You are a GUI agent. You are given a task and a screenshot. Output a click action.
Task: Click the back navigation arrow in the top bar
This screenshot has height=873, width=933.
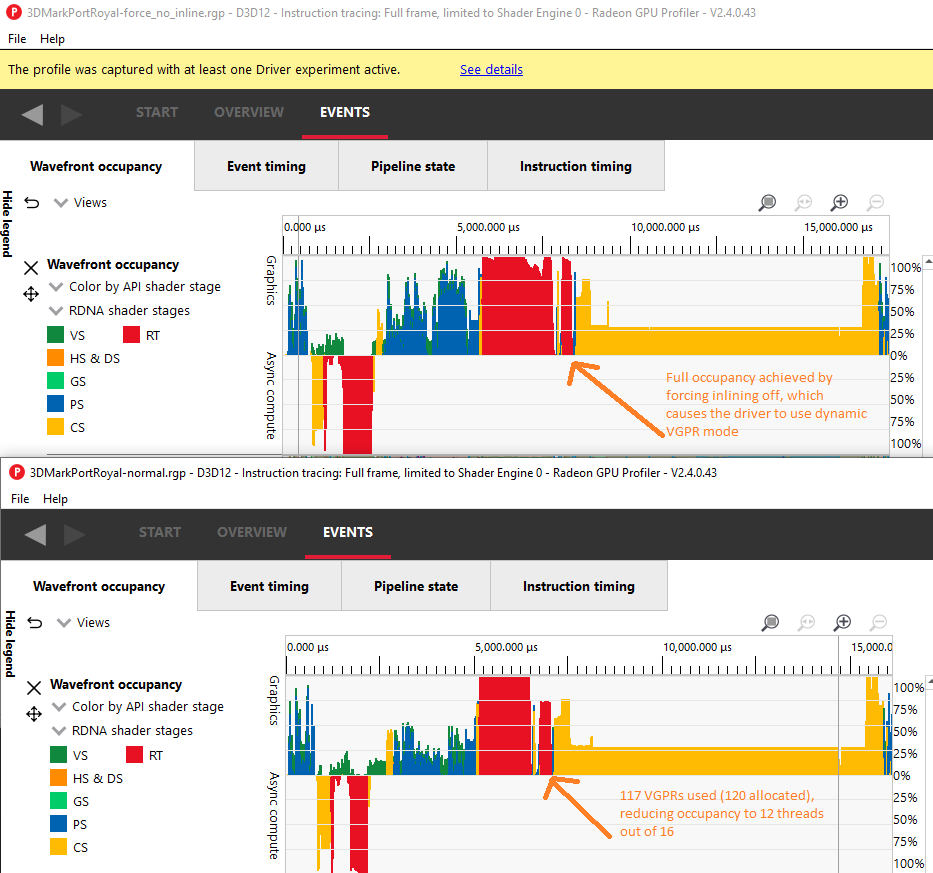31,114
